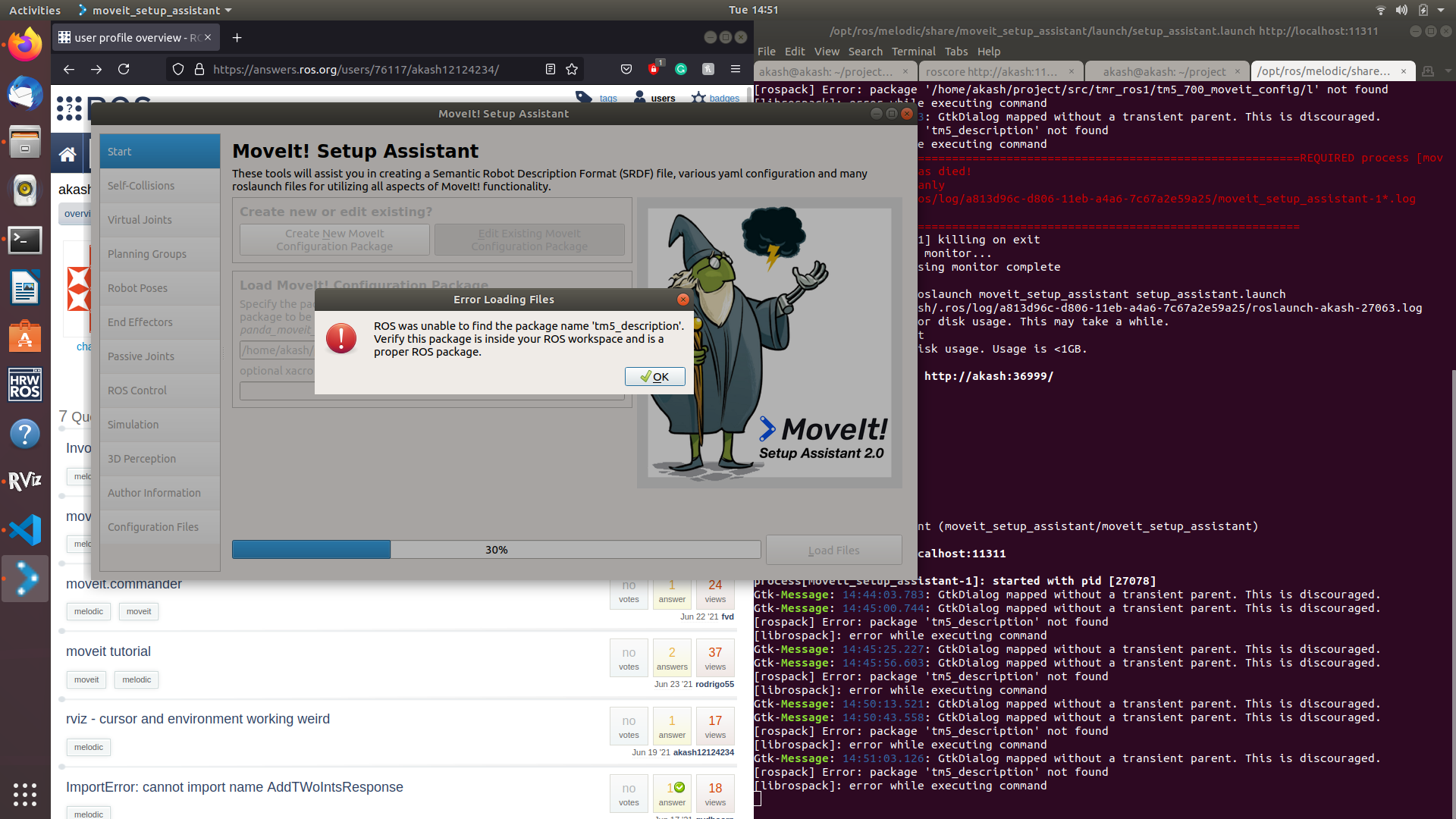Open the terminal Edit menu
Screen dimensions: 1456x819
[x=795, y=52]
